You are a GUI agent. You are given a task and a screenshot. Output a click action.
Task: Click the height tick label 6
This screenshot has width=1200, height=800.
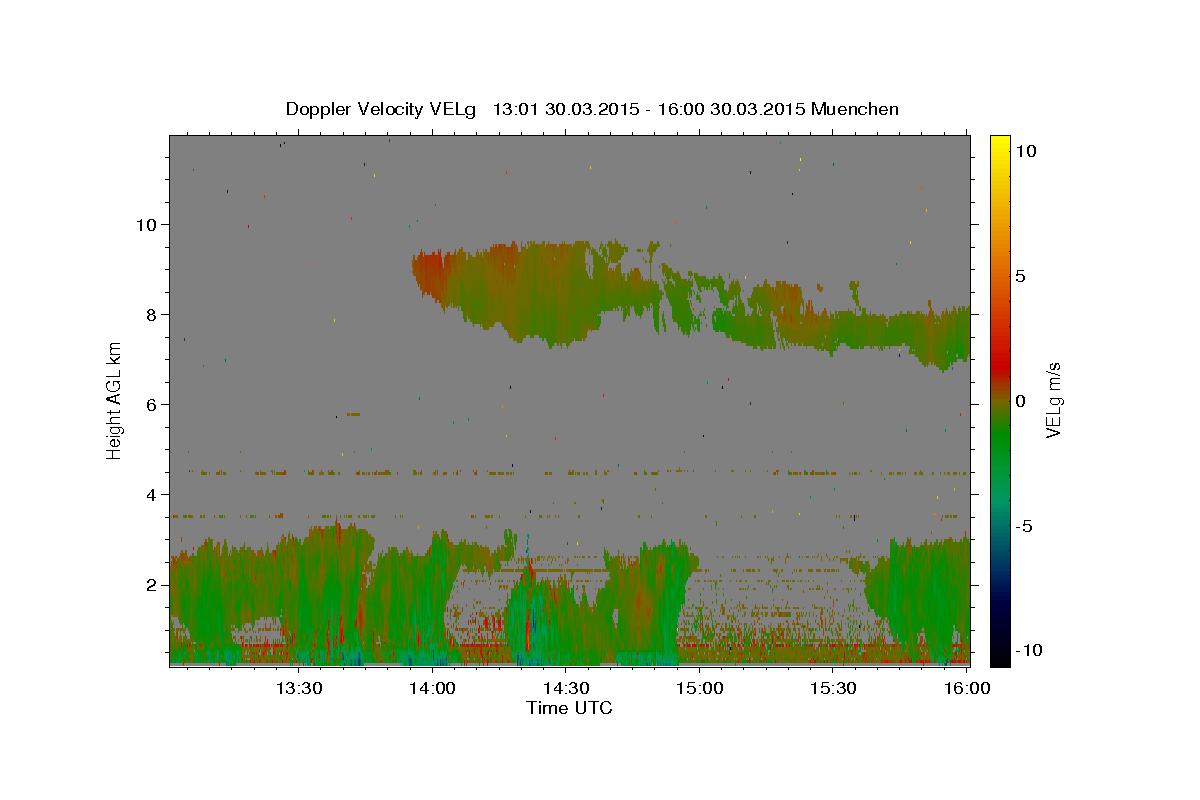pos(152,405)
